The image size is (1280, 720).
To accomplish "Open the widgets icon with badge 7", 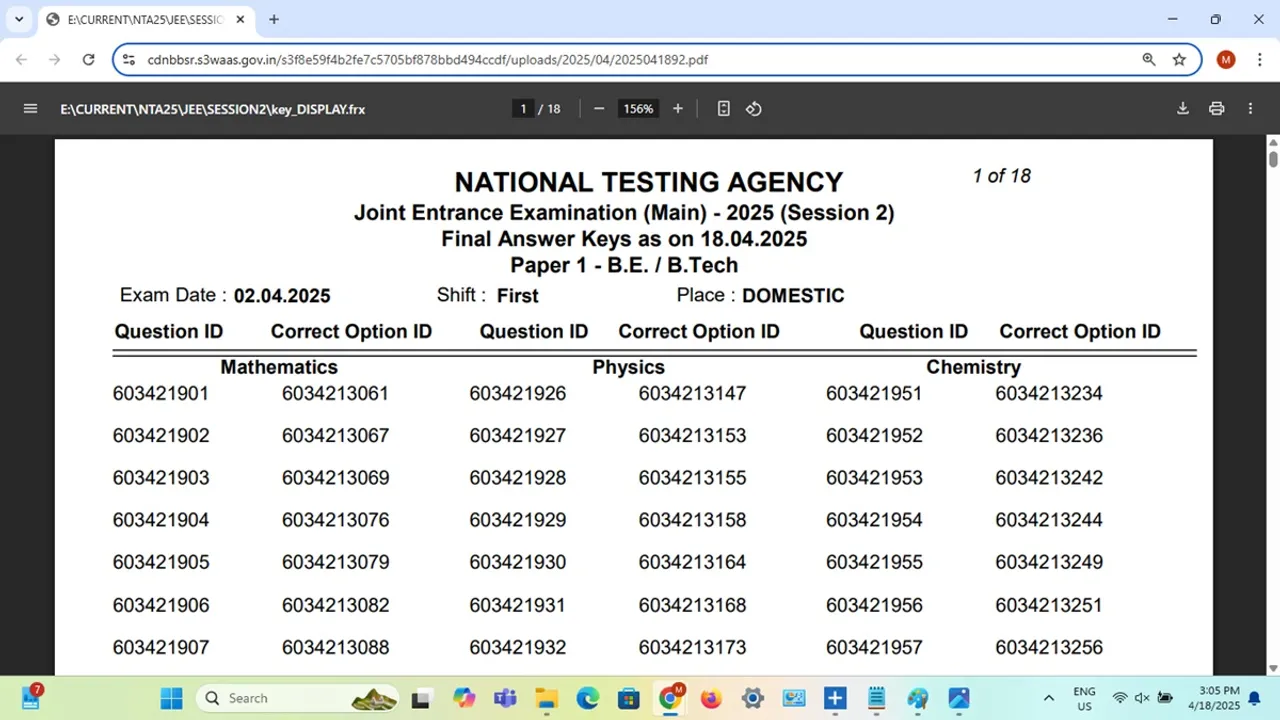I will [31, 697].
